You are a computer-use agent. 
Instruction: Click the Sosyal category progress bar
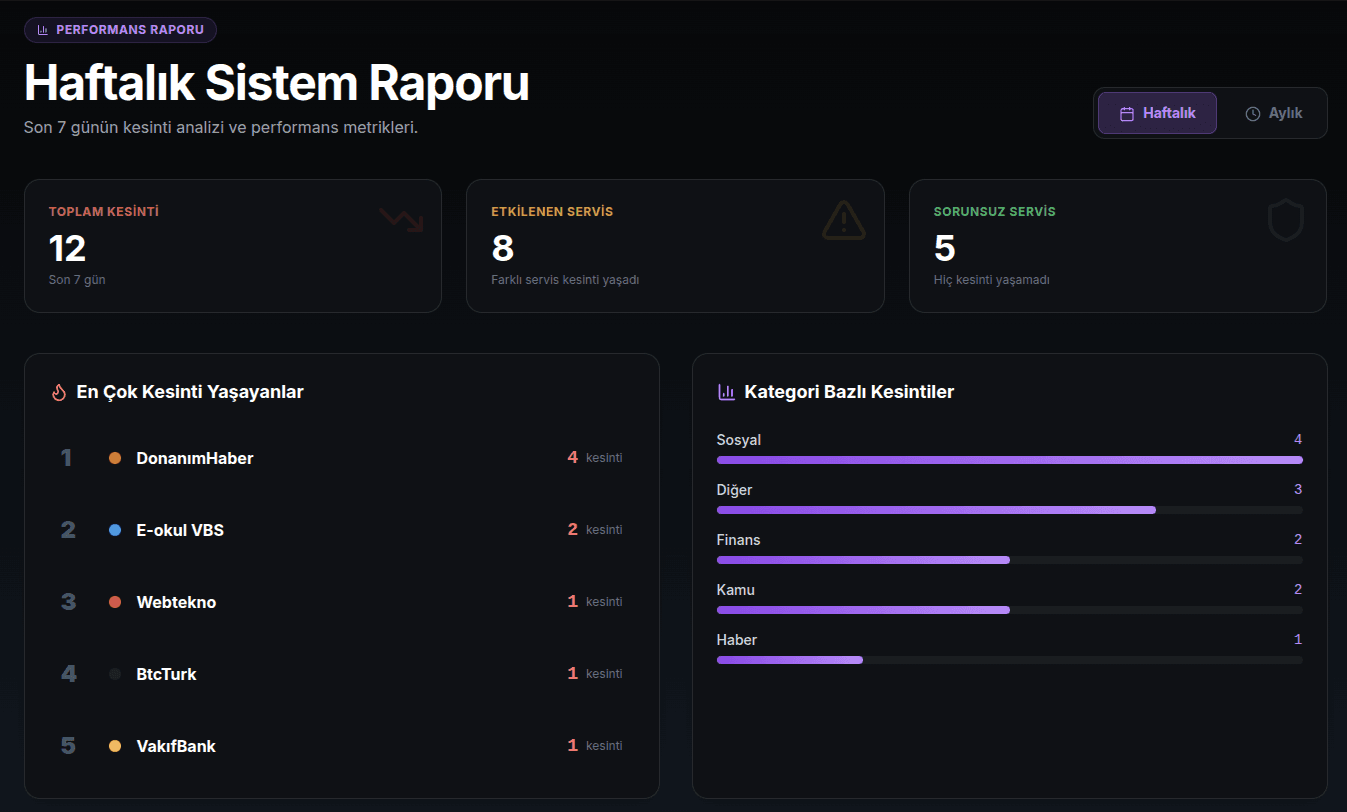pos(1009,460)
